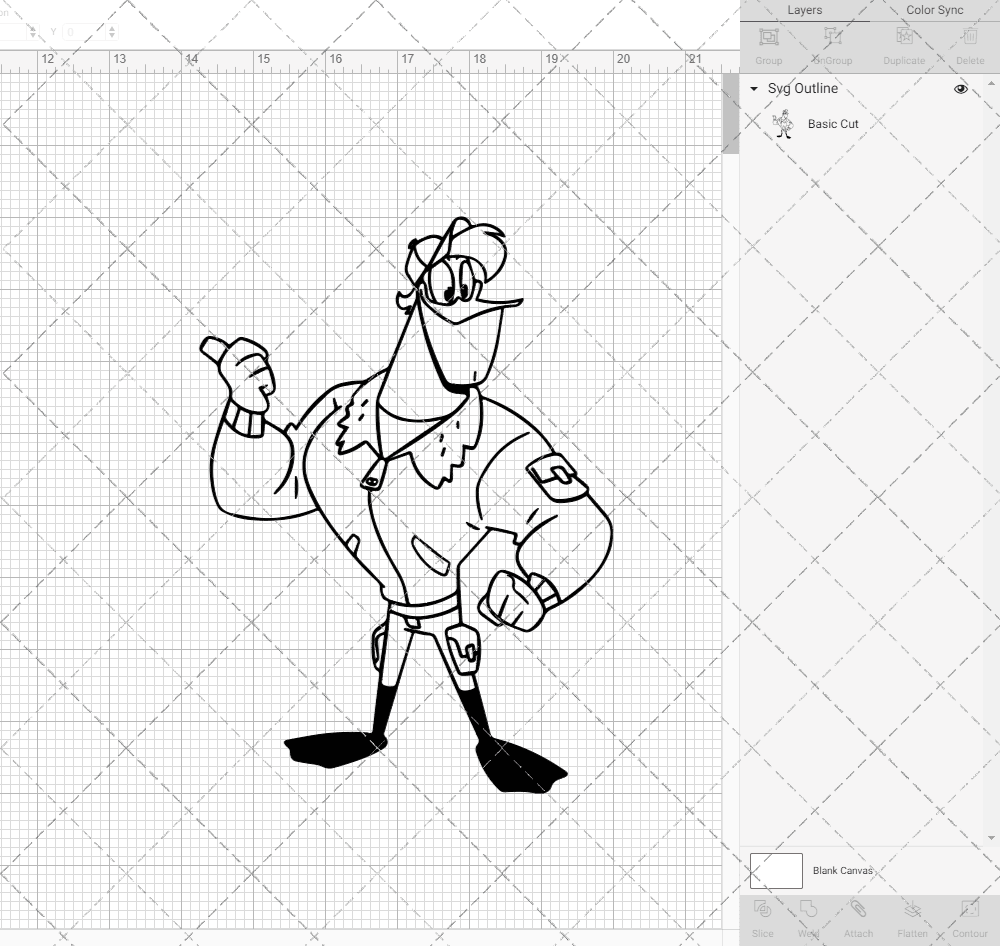
Task: Click the canvas vertical scrollbar thumb
Action: tap(730, 113)
